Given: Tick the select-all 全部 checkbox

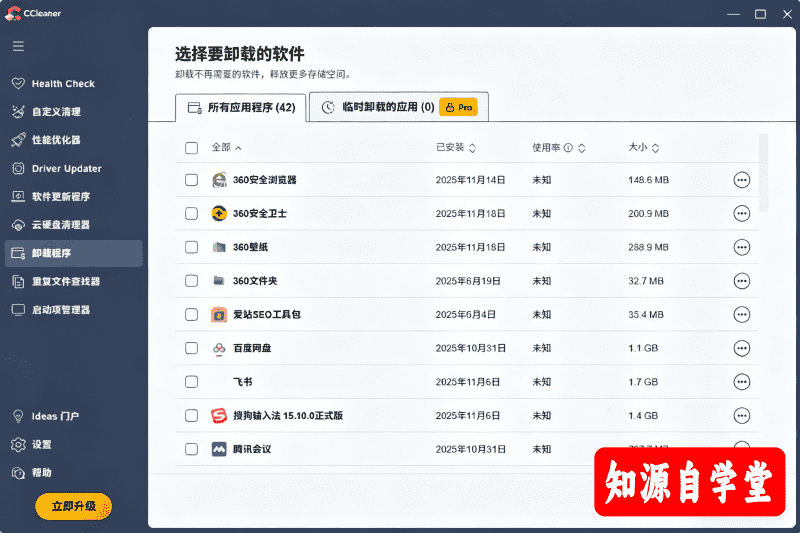Looking at the screenshot, I should pyautogui.click(x=191, y=148).
